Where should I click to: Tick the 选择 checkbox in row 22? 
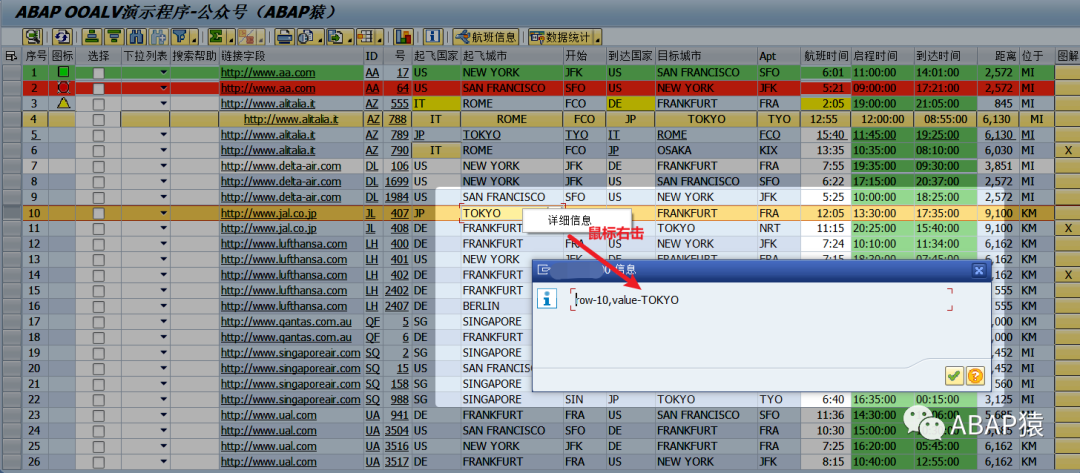(99, 399)
